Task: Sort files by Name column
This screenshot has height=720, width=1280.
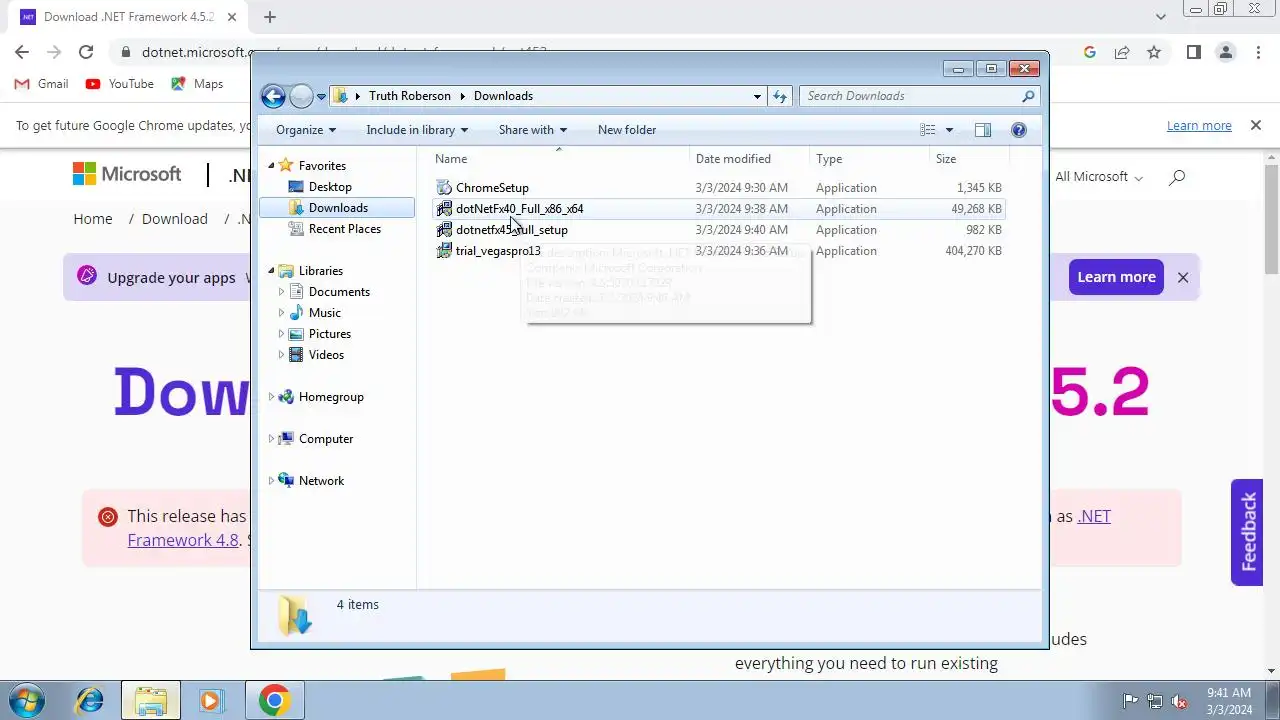Action: point(560,159)
